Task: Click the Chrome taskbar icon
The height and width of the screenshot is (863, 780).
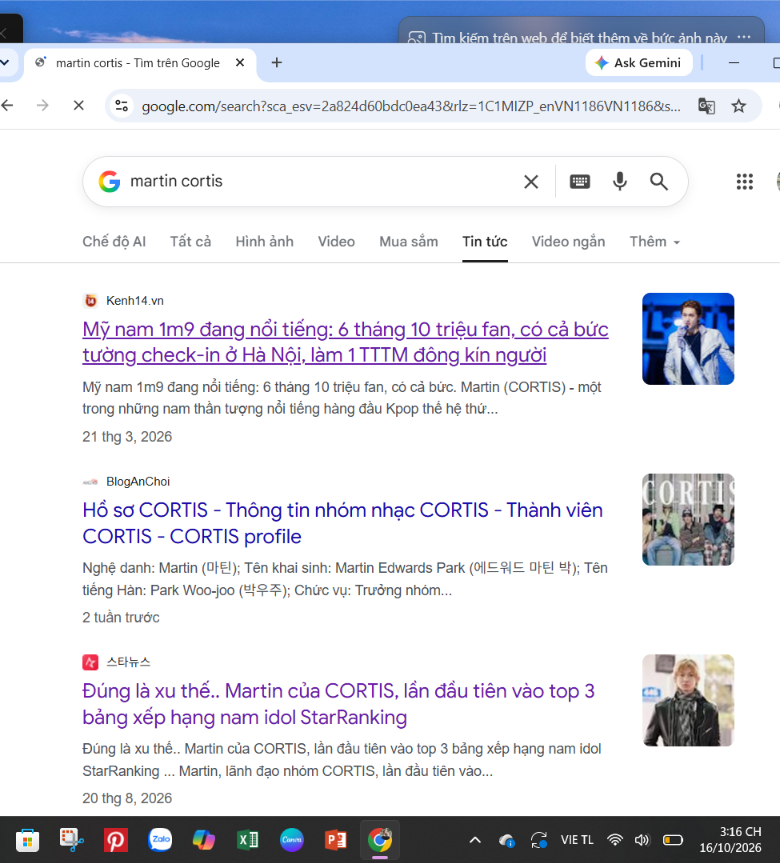Action: click(x=380, y=840)
